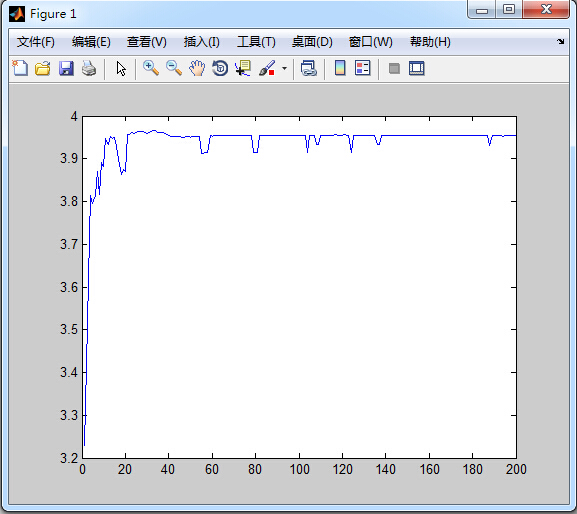This screenshot has height=514, width=577.
Task: Insert a colorbar using the toolbar icon
Action: point(340,68)
